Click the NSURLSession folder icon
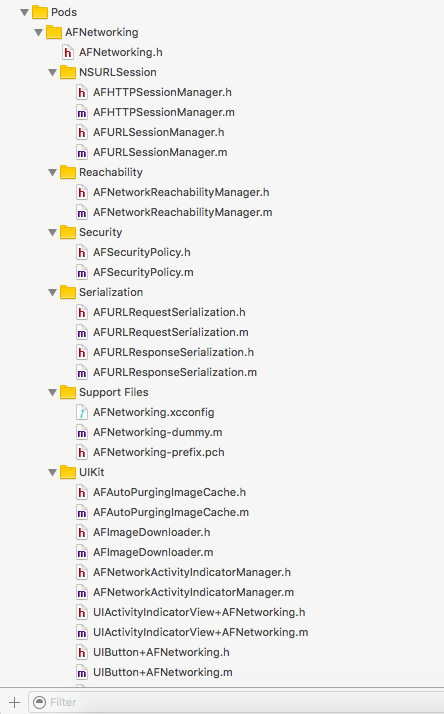Viewport: 444px width, 714px height. click(x=68, y=72)
